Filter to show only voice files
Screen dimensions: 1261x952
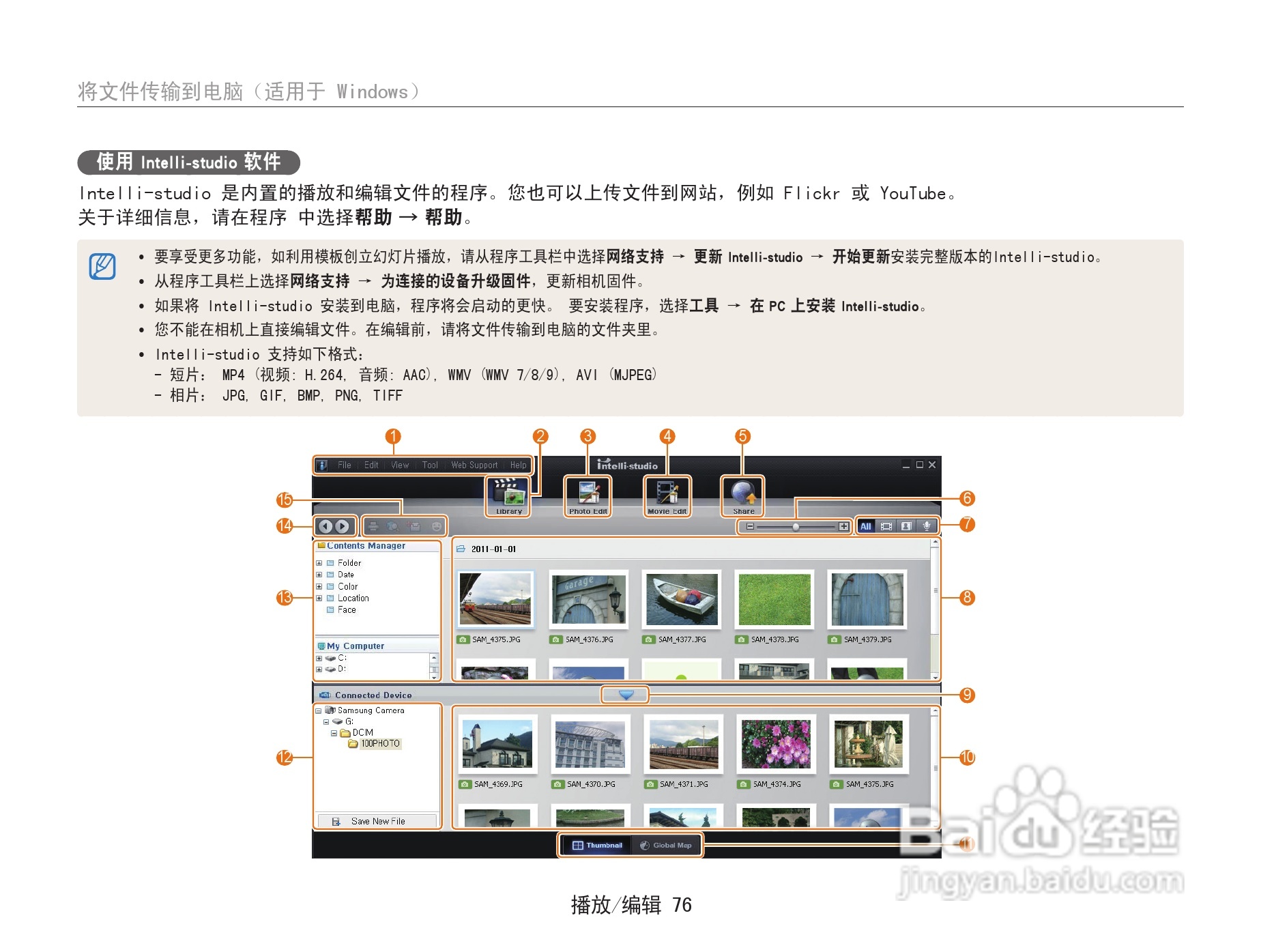927,526
